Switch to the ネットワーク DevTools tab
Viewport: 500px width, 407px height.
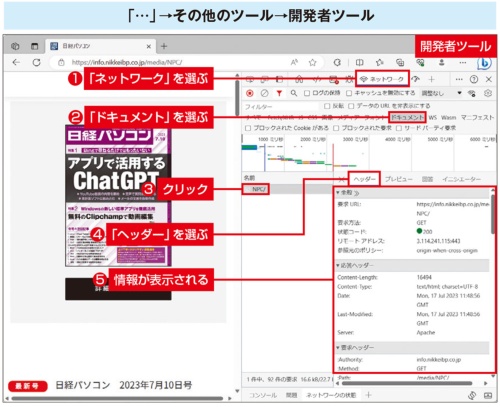pos(382,79)
